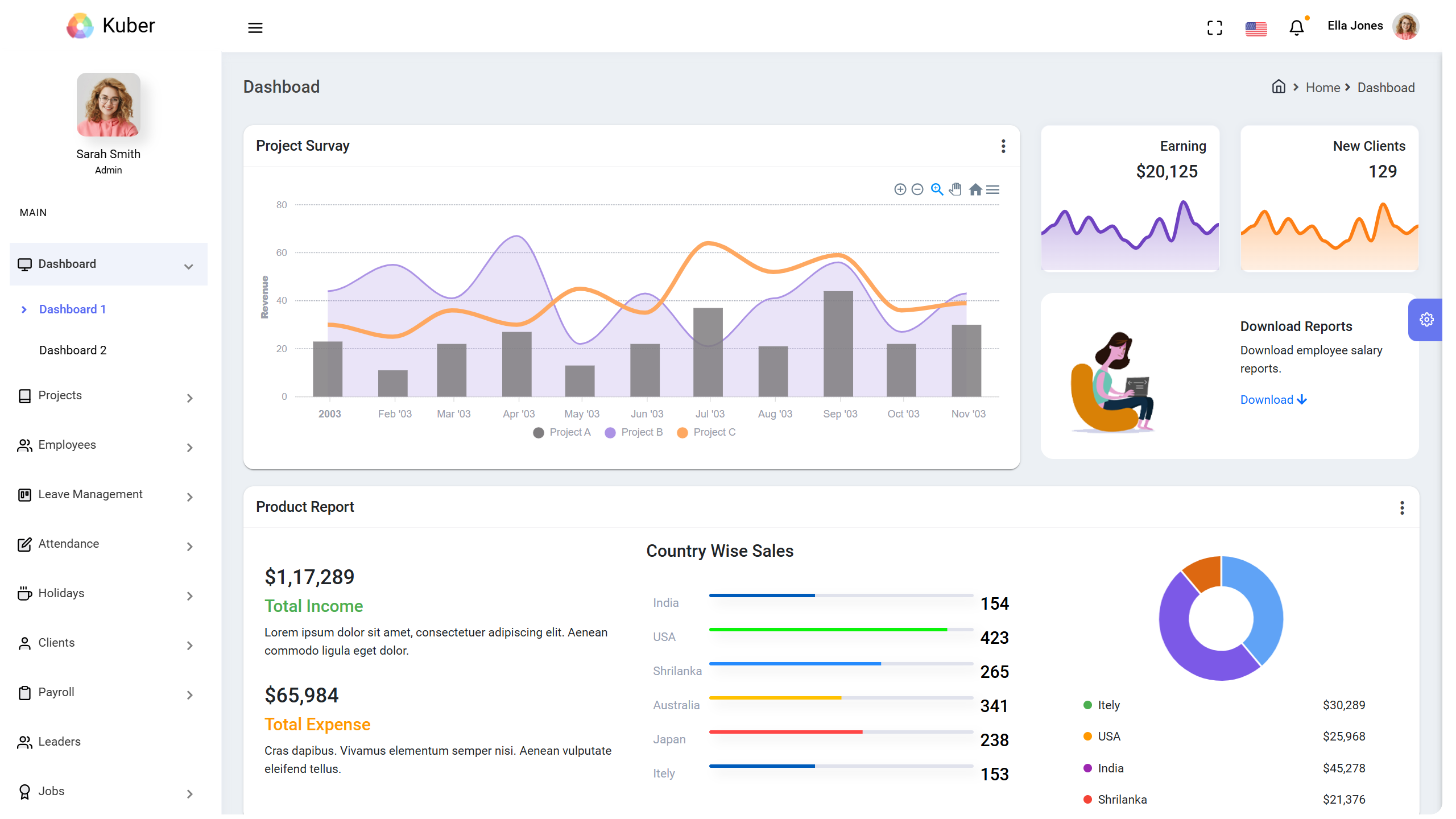1456x819 pixels.
Task: Open the settings gear on the right edge
Action: (1426, 319)
